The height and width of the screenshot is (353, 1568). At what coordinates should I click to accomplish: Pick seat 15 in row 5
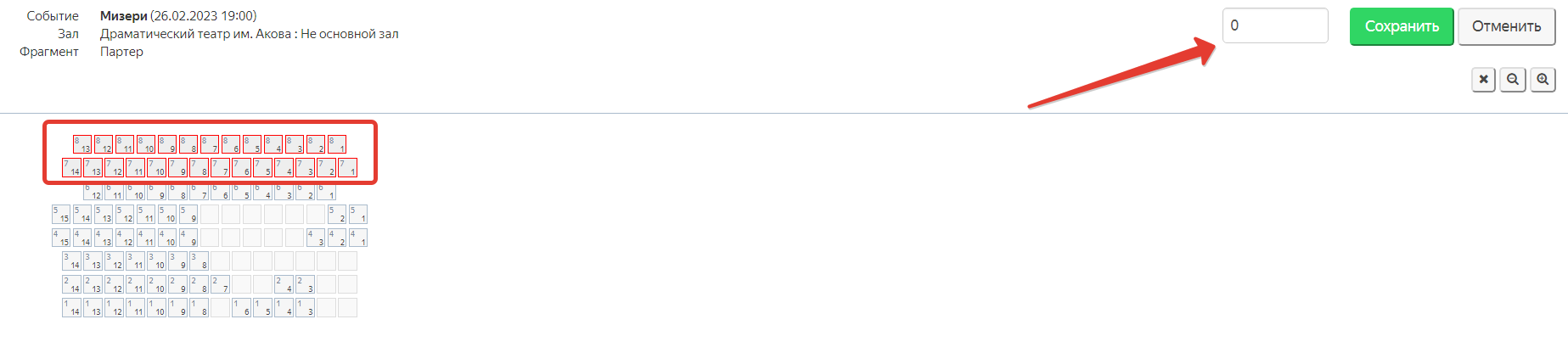click(x=61, y=214)
